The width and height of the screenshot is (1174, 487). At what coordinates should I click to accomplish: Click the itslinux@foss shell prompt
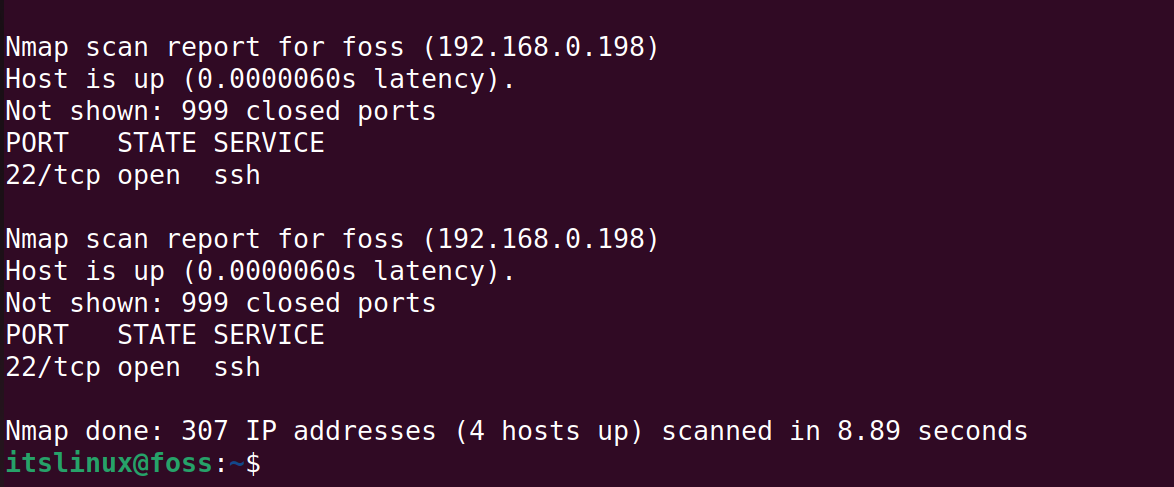click(133, 464)
